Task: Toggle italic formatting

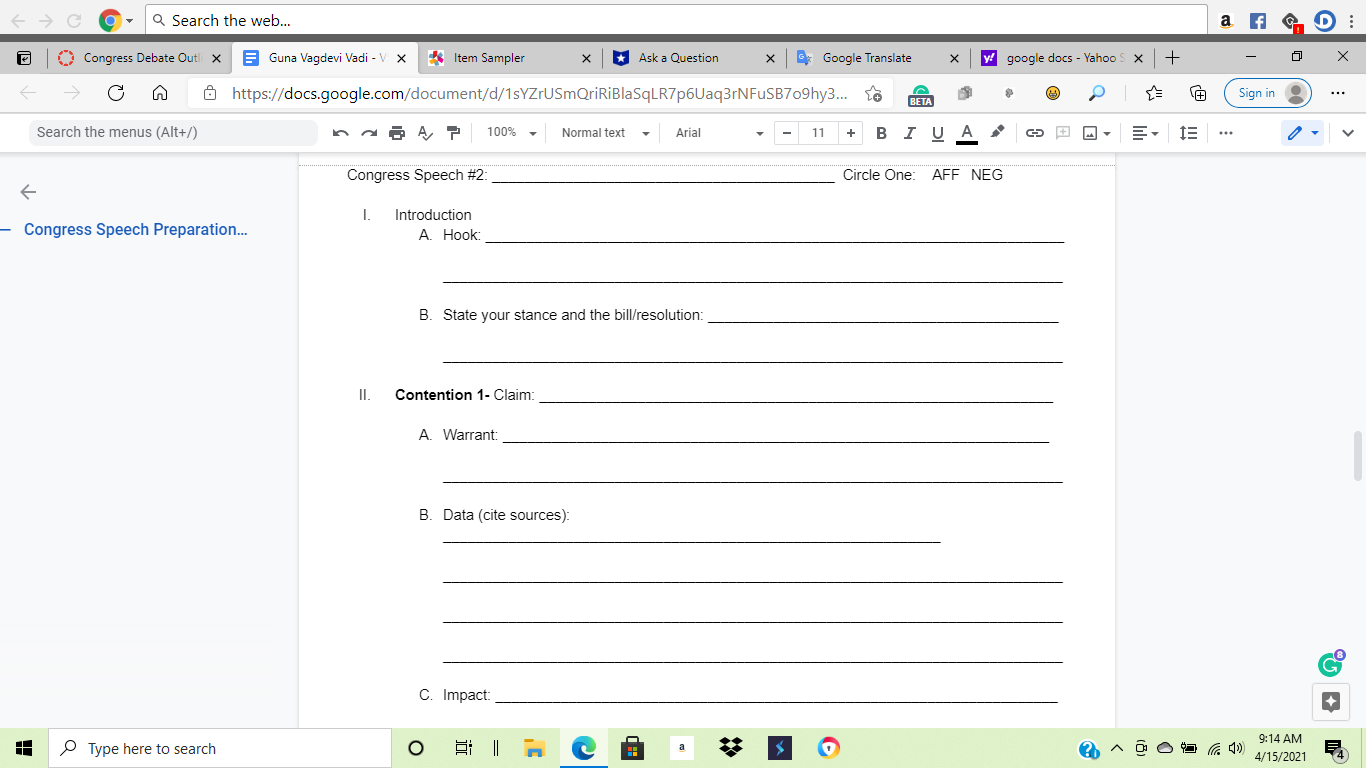Action: tap(909, 132)
